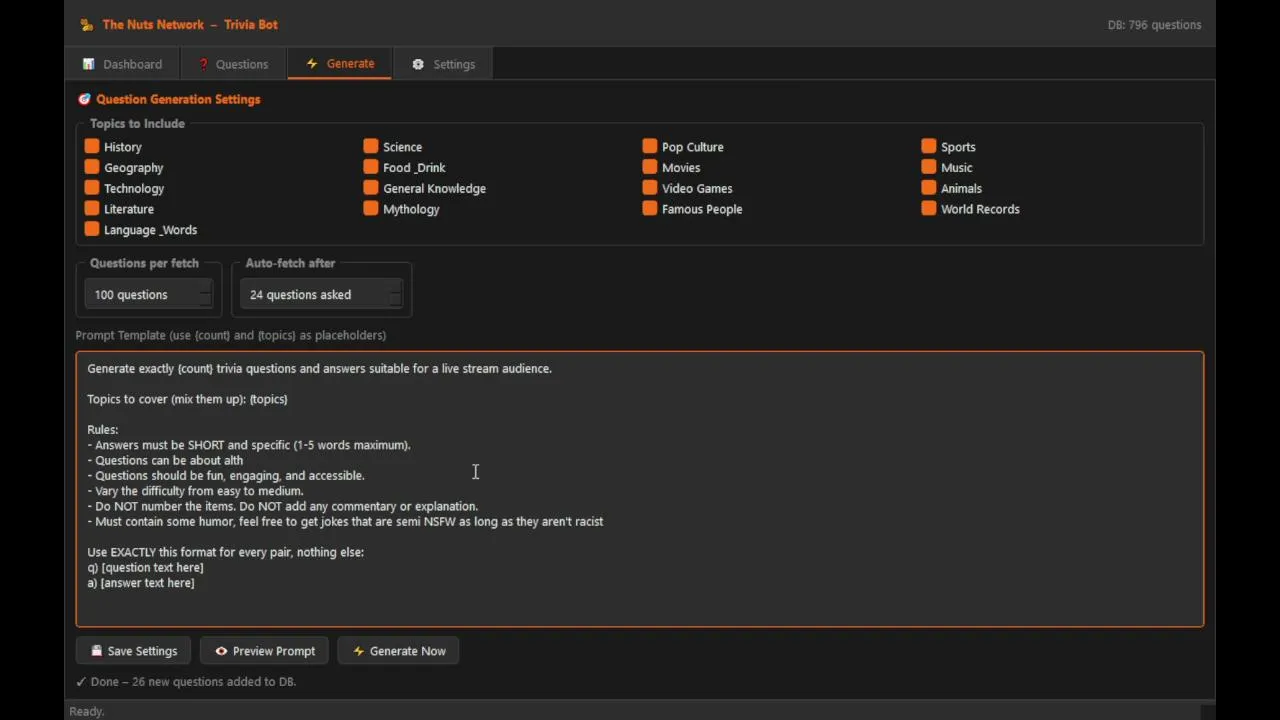Image resolution: width=1280 pixels, height=720 pixels.
Task: Go to the Settings tab
Action: (x=443, y=64)
